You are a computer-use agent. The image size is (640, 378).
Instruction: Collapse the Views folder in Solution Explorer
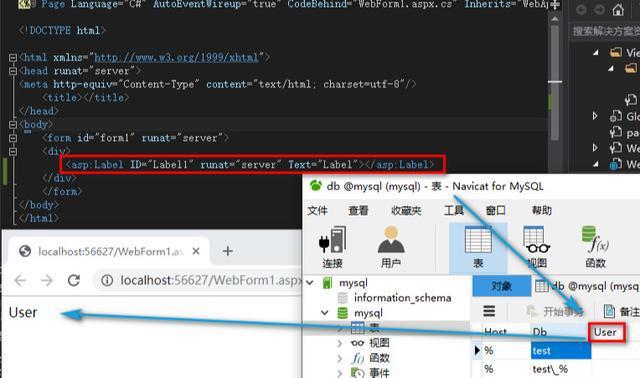click(596, 52)
